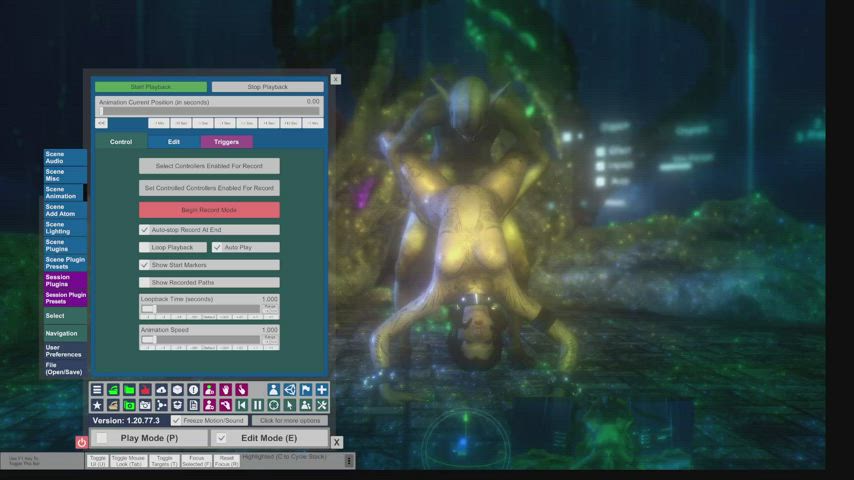This screenshot has width=854, height=480.
Task: Click the Stop Playback button
Action: click(267, 87)
